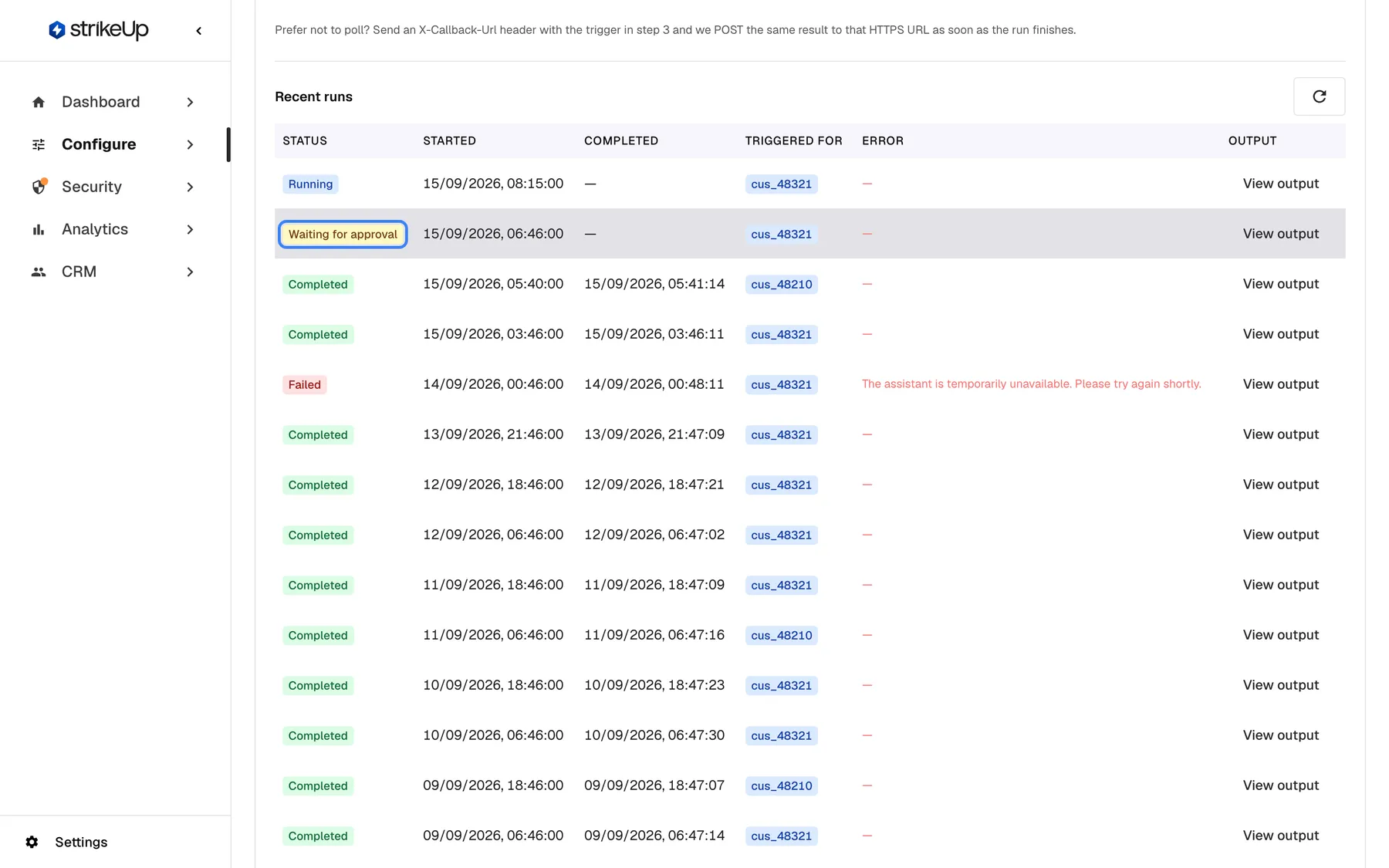Click the Recent runs heading
This screenshot has width=1389, height=868.
pyautogui.click(x=313, y=96)
